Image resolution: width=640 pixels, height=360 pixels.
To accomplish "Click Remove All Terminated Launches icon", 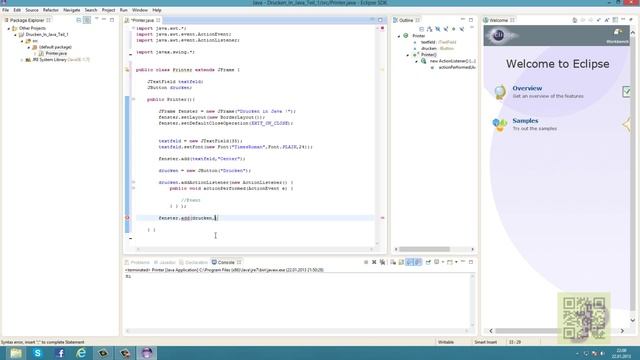I will (382, 262).
